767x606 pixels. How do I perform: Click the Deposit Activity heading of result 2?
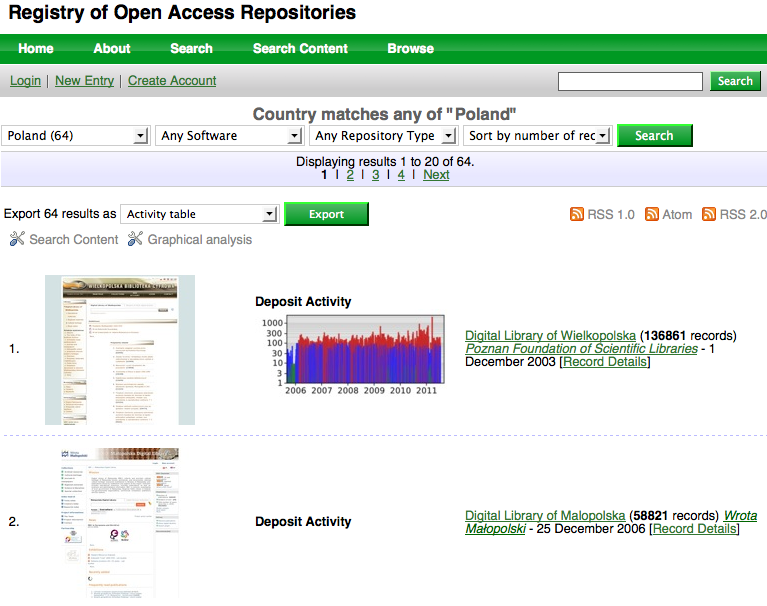(x=303, y=521)
